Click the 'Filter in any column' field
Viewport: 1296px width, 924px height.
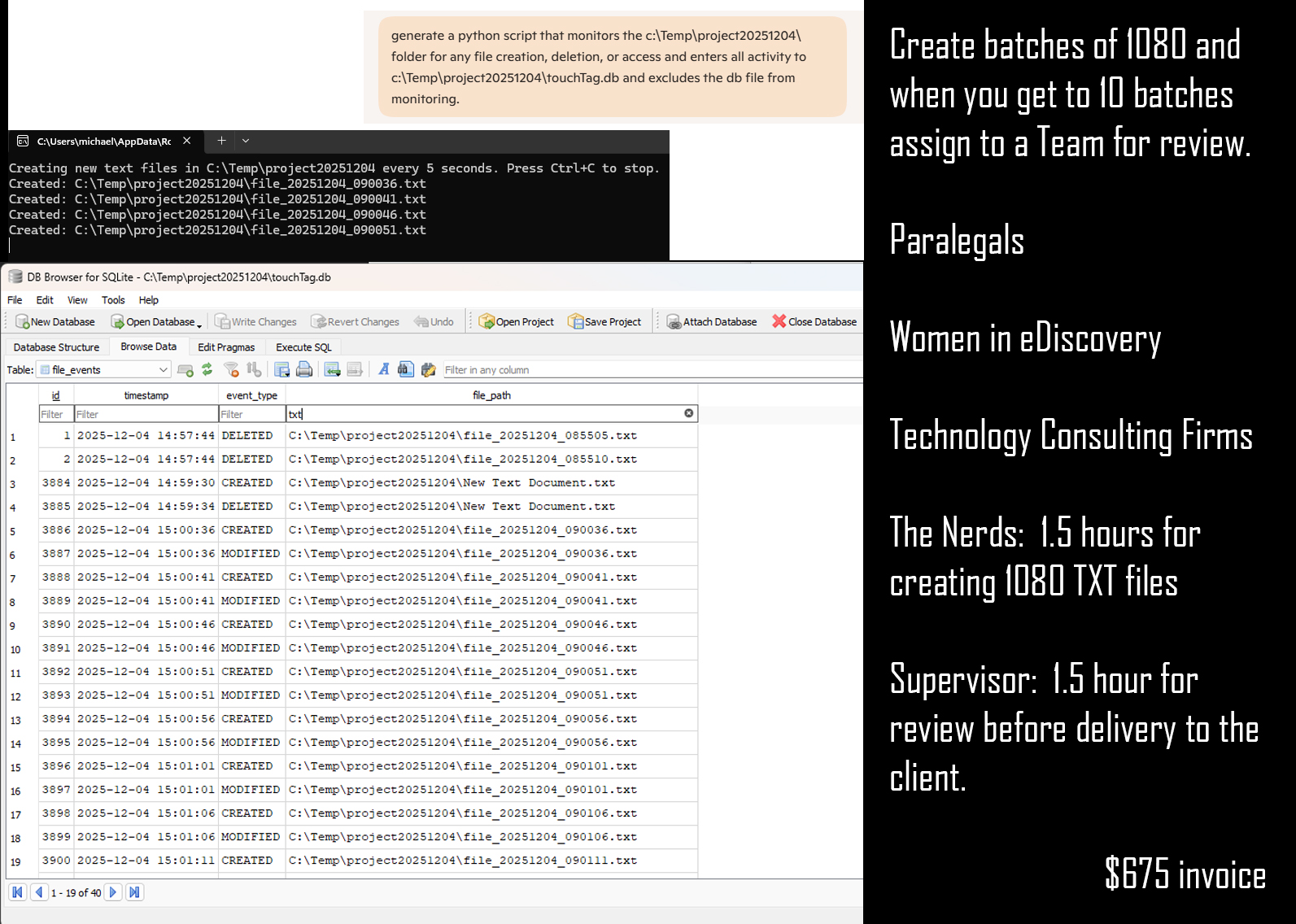651,370
